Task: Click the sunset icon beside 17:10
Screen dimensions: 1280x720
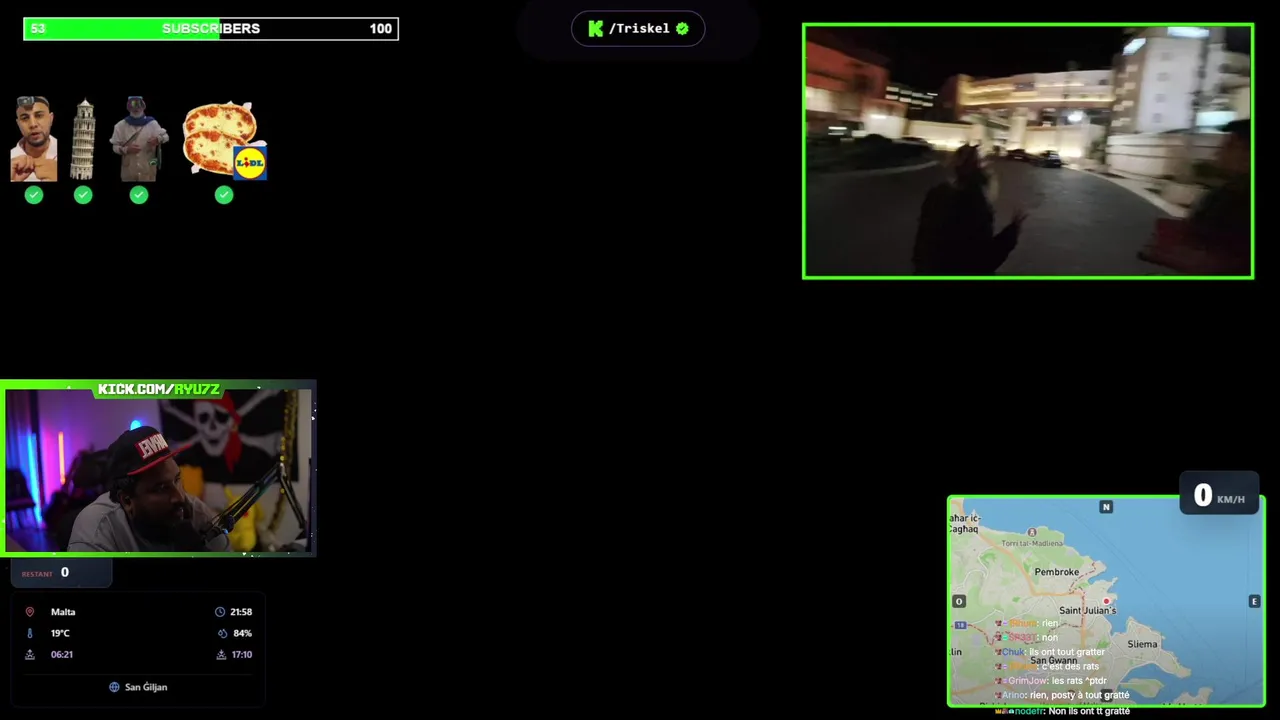Action: 220,654
